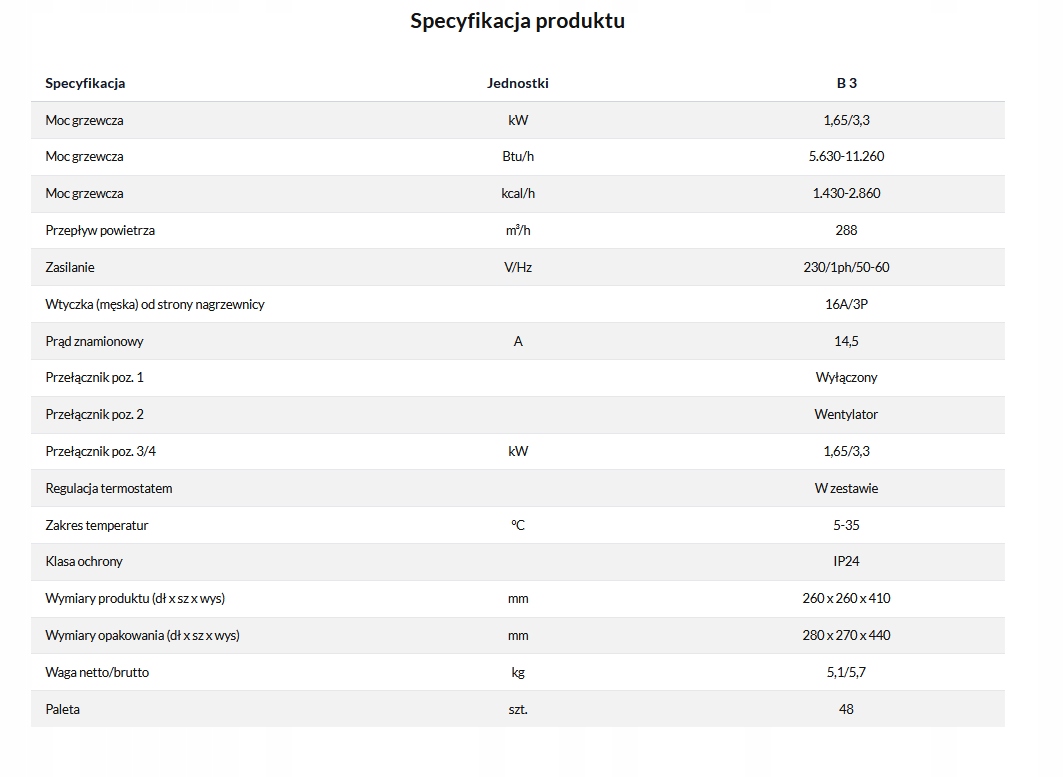The height and width of the screenshot is (777, 1064).
Task: Click the Wentylator switch position value
Action: [x=846, y=414]
